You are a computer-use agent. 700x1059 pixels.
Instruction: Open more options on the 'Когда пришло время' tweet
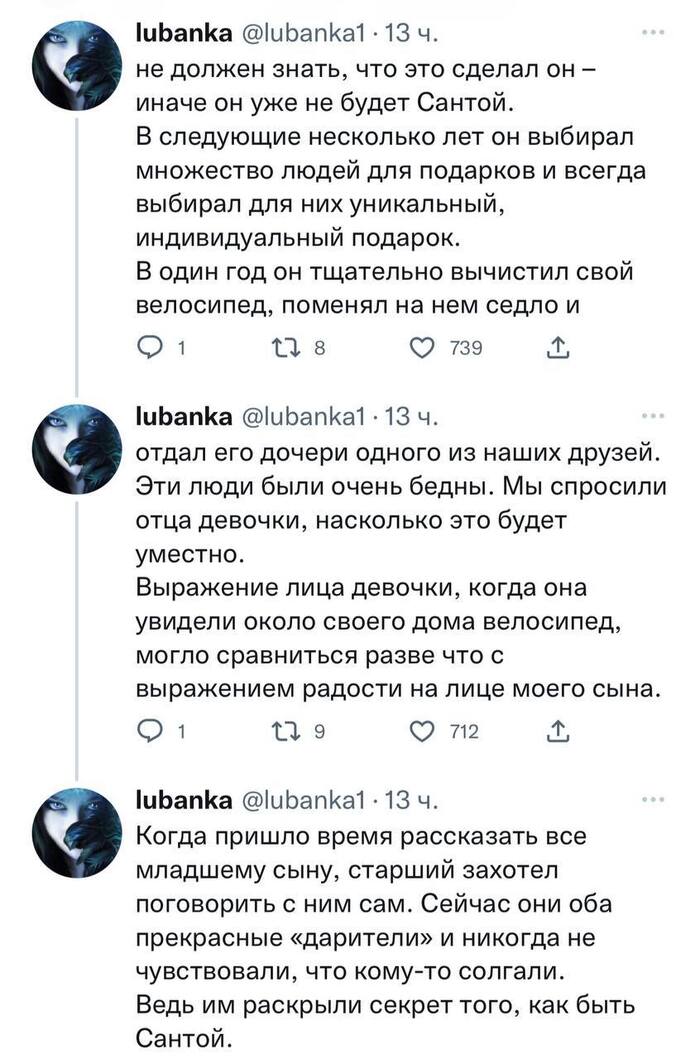653,801
